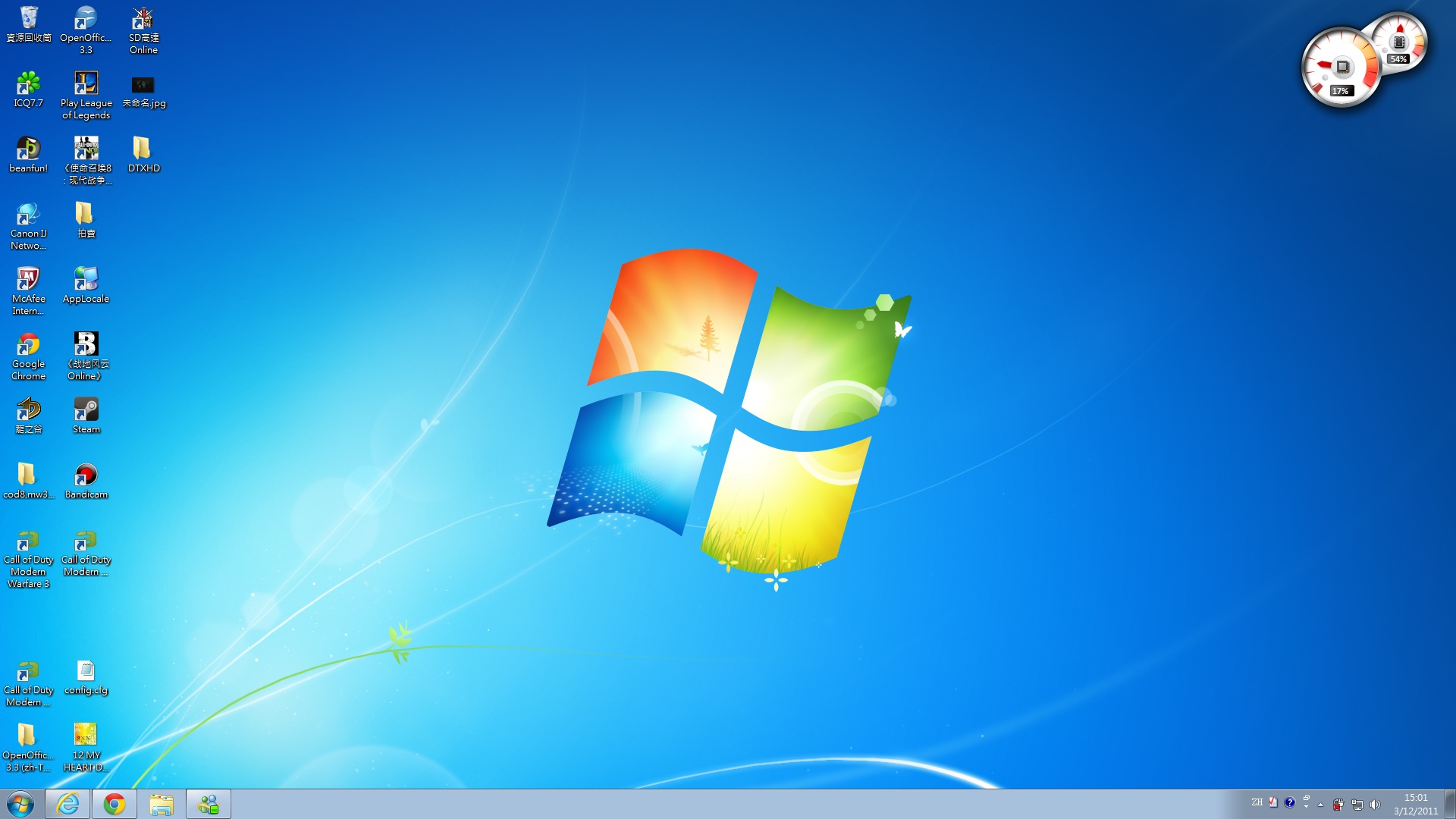Show hidden system tray icons
Viewport: 1456px width, 819px height.
click(x=1321, y=805)
